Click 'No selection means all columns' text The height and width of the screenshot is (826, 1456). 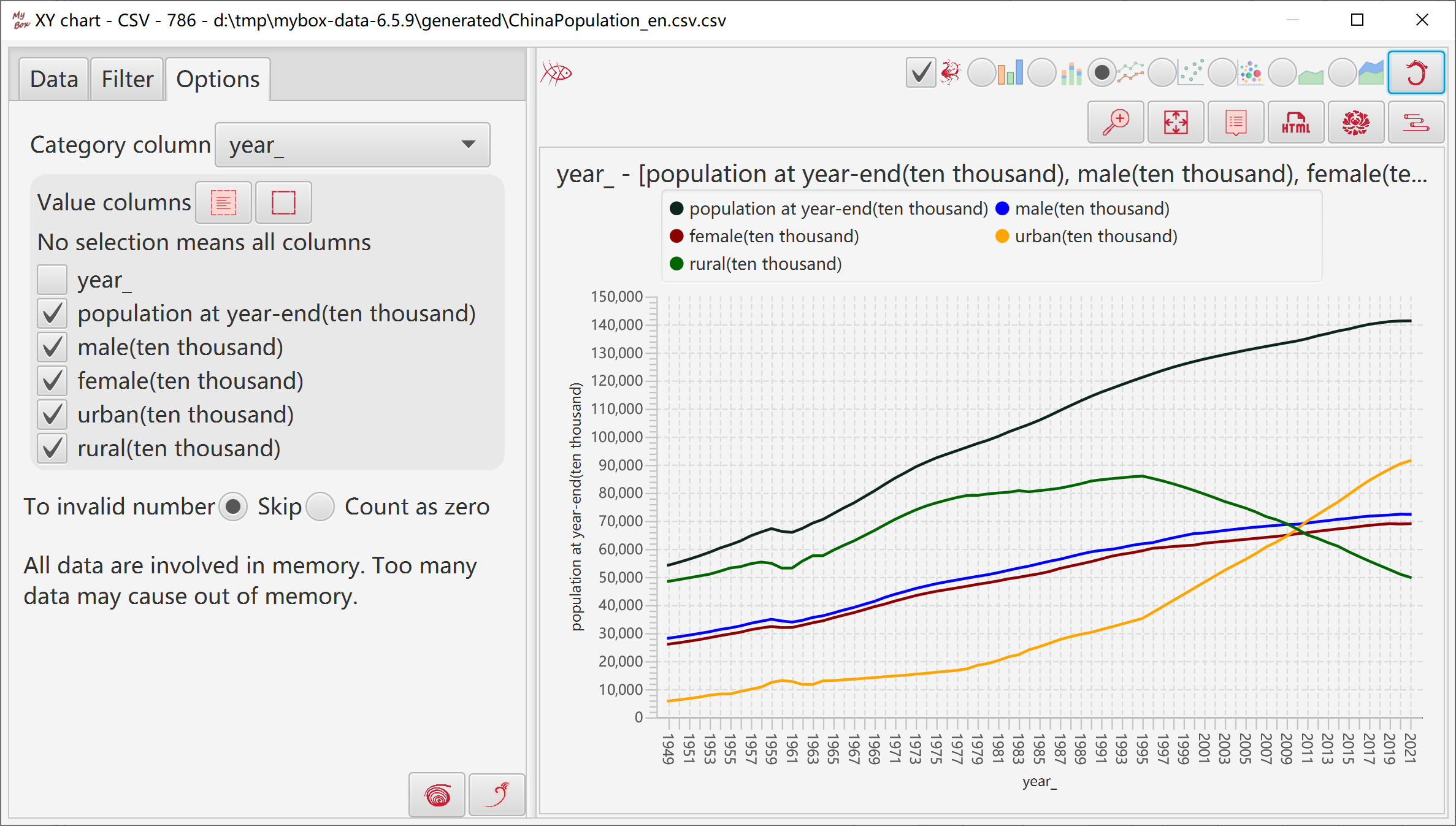(204, 242)
